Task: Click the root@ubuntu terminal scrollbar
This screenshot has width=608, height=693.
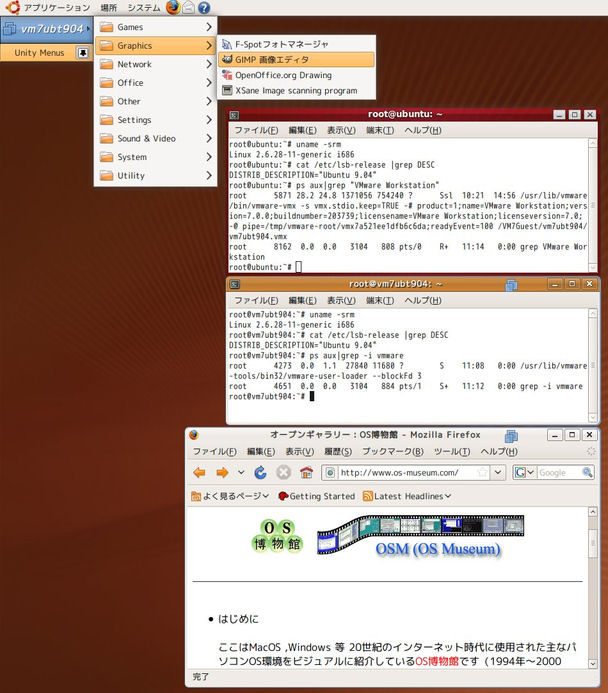Action: (x=593, y=205)
